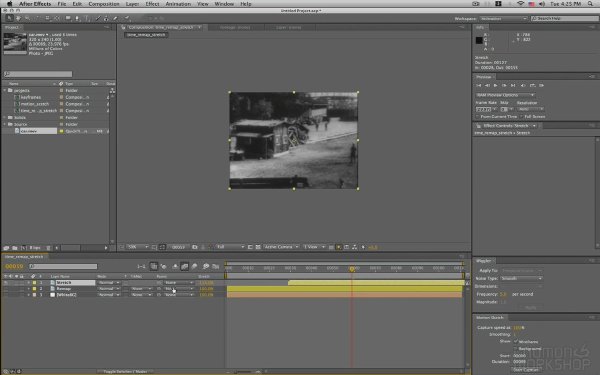
Task: Select the Zoom magnifier tool
Action: click(x=27, y=18)
